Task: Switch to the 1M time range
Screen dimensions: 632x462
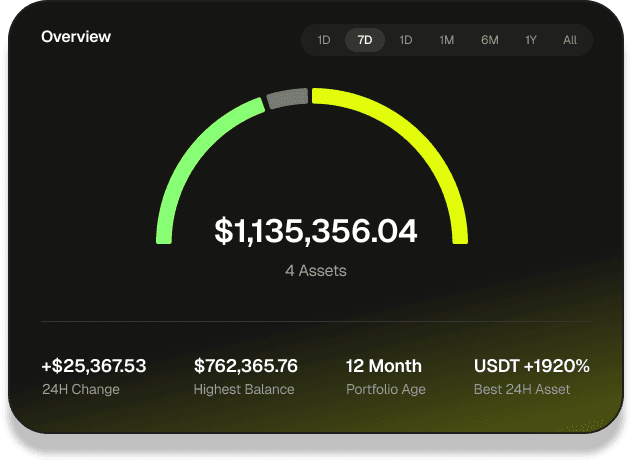Action: pos(447,40)
